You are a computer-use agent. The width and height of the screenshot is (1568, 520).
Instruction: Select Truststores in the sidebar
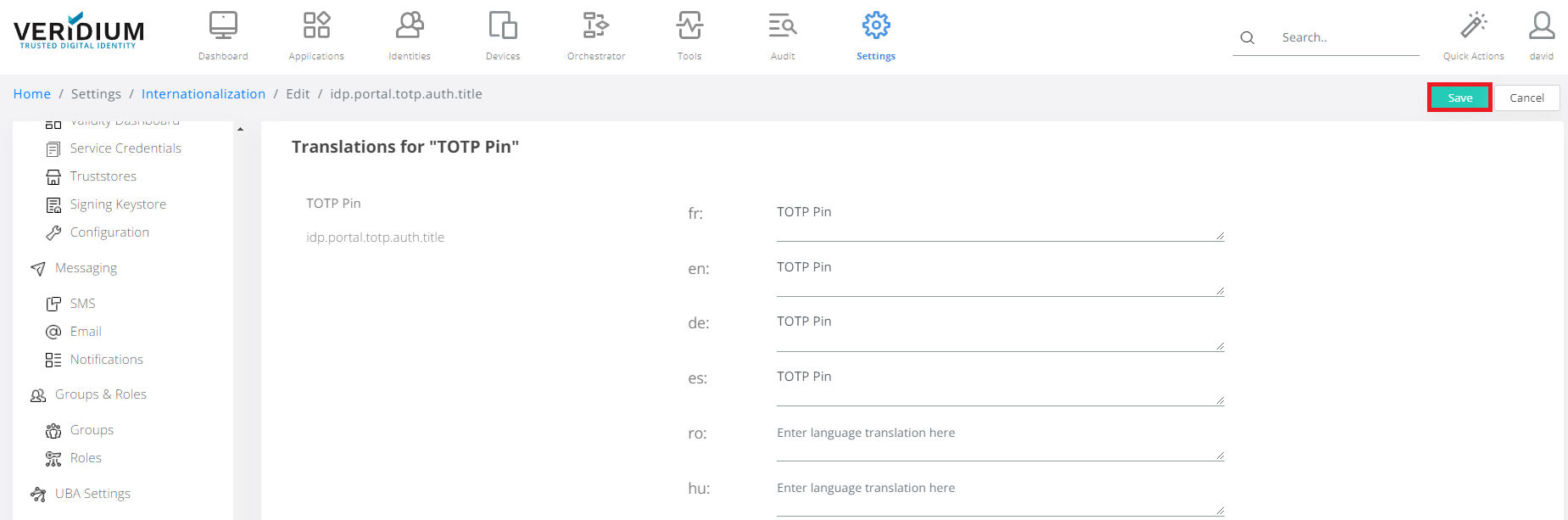click(103, 176)
